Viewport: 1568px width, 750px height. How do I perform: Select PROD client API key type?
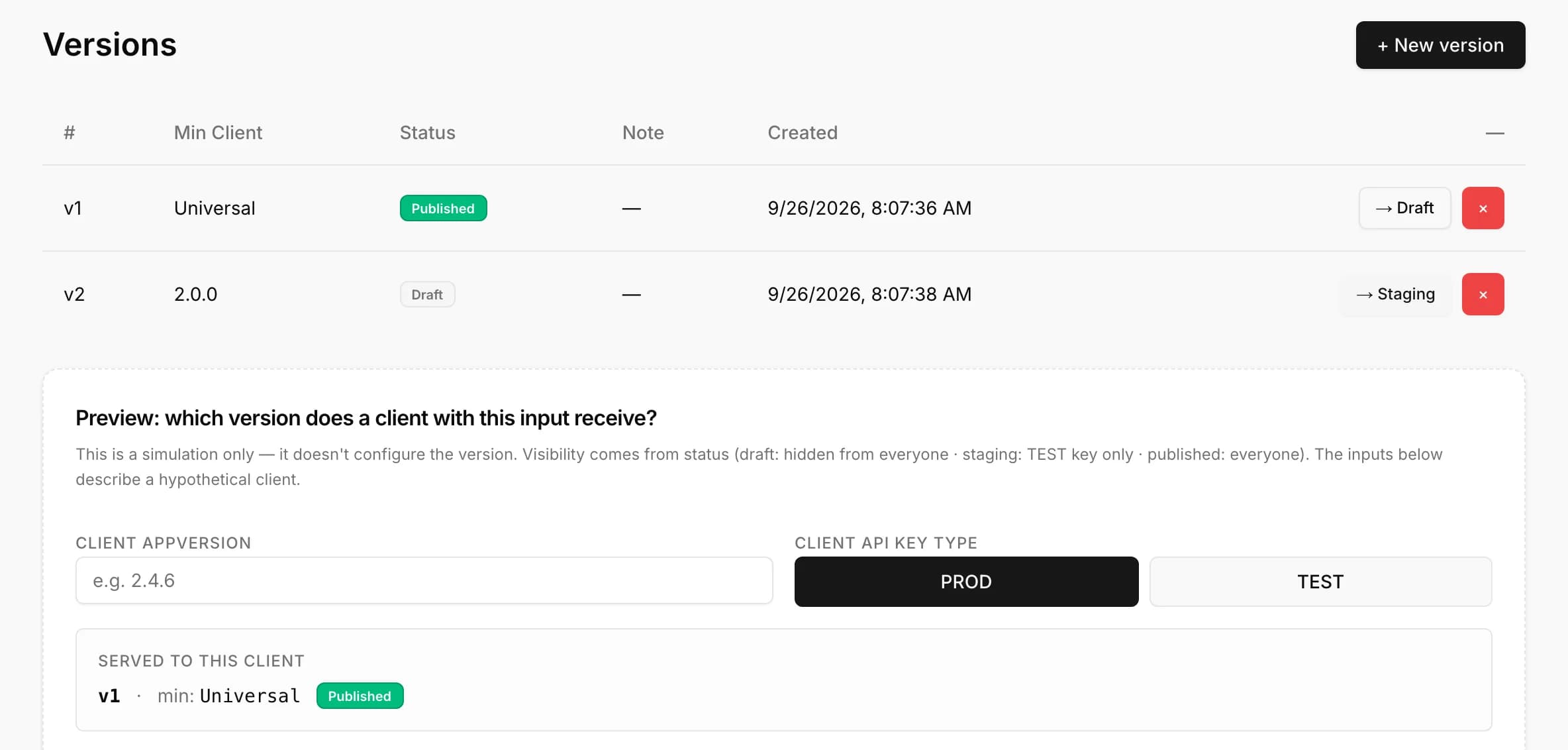point(966,582)
